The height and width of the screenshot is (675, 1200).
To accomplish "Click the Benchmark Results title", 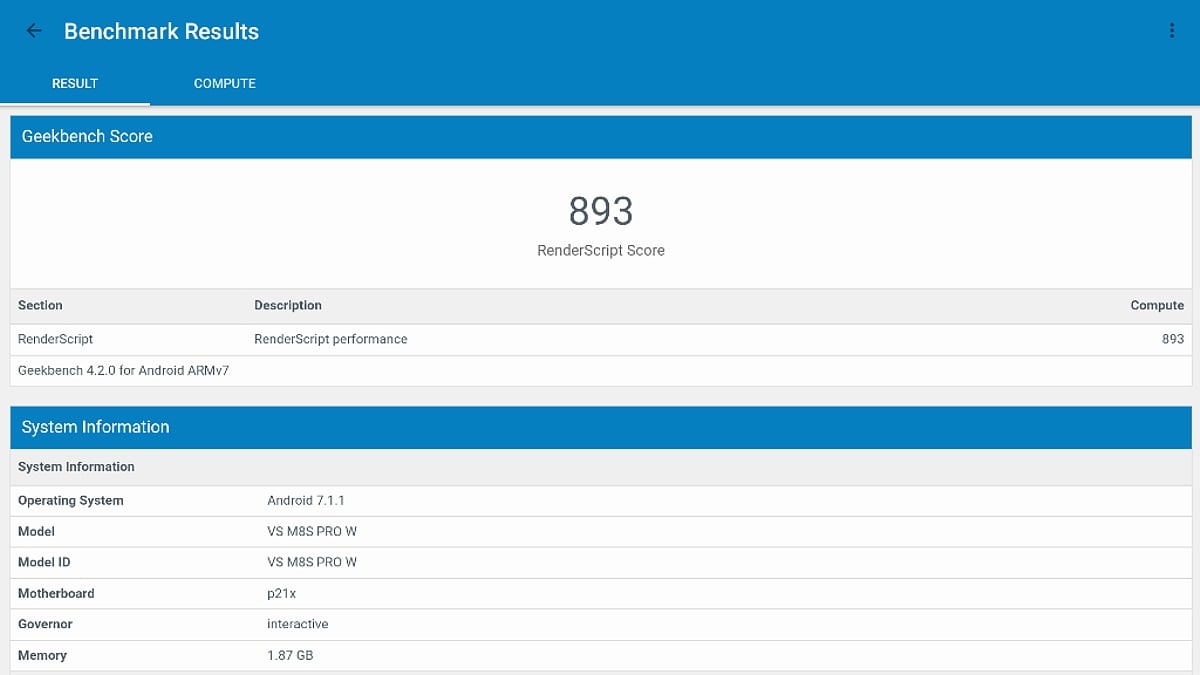I will point(161,30).
